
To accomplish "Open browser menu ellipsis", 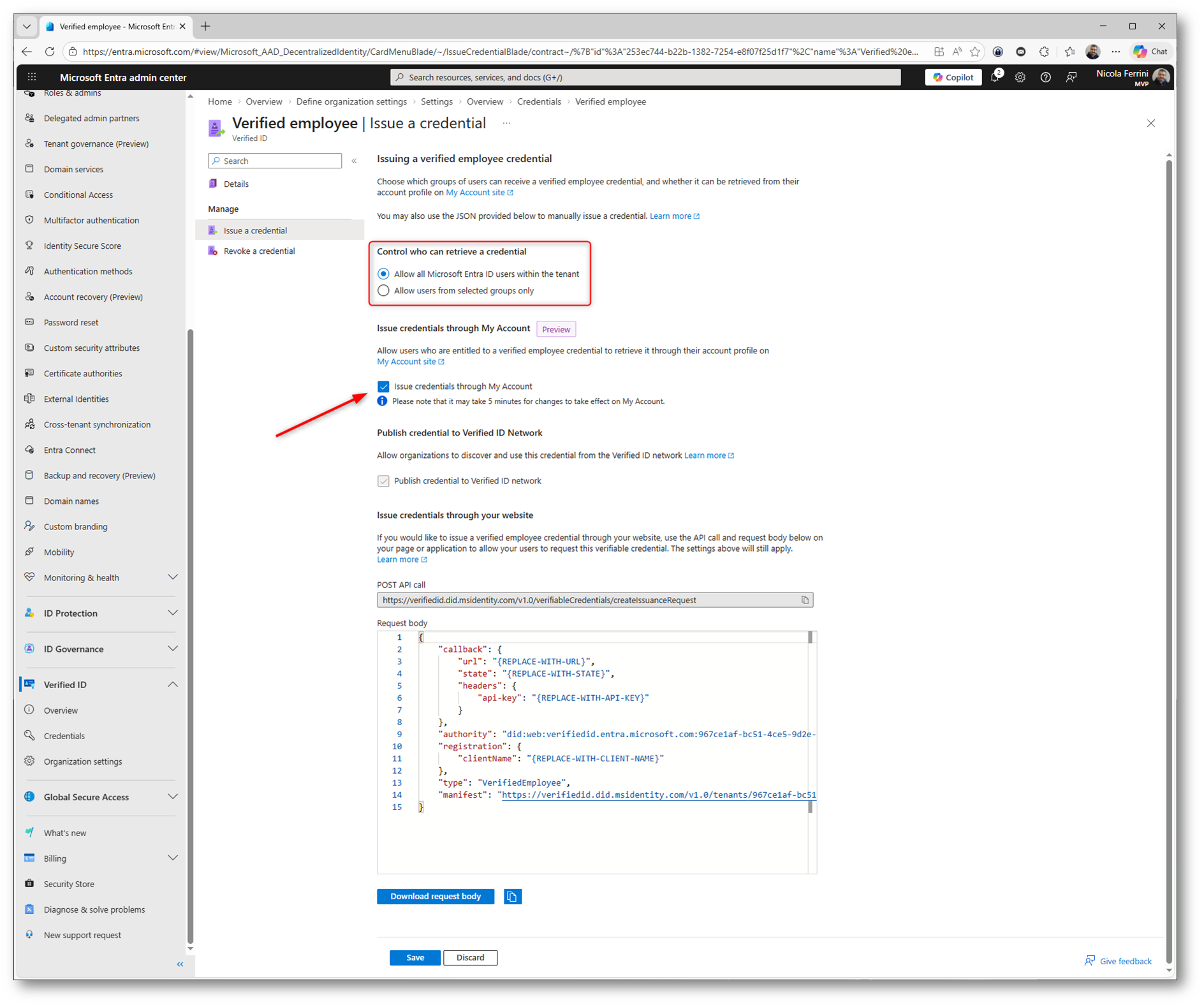I will (x=1115, y=52).
